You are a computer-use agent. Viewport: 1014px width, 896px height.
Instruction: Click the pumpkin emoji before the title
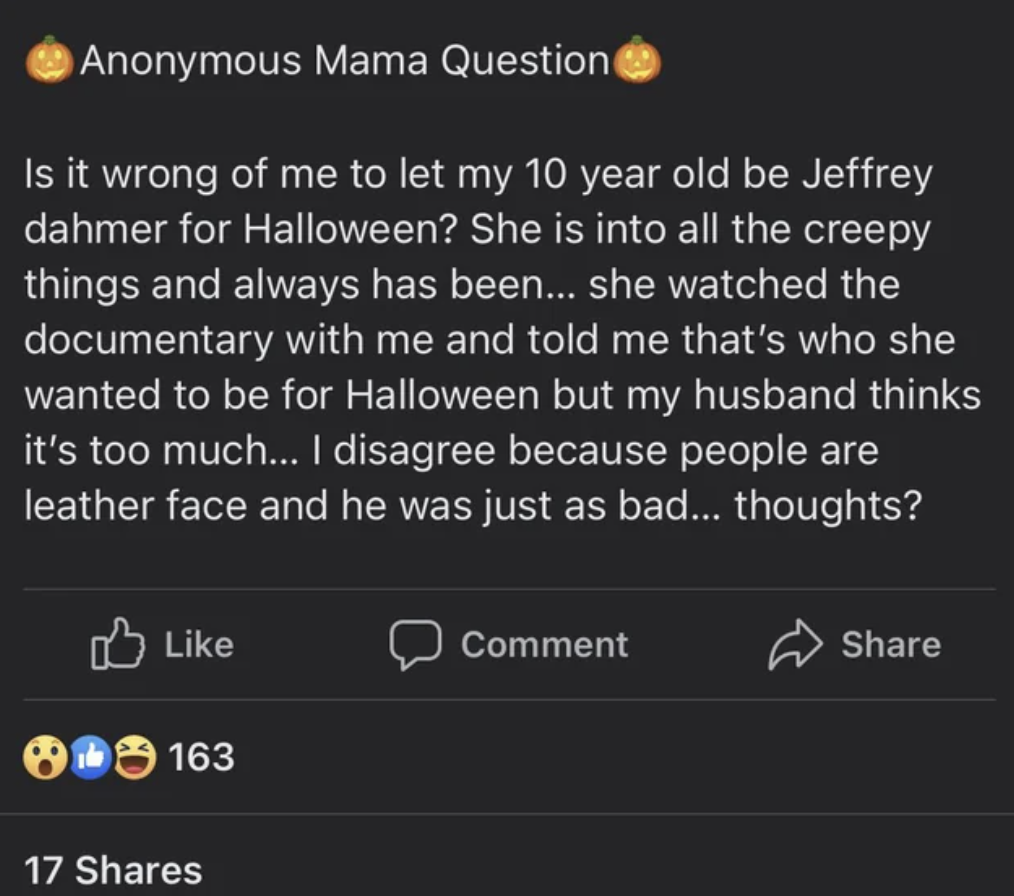click(48, 60)
